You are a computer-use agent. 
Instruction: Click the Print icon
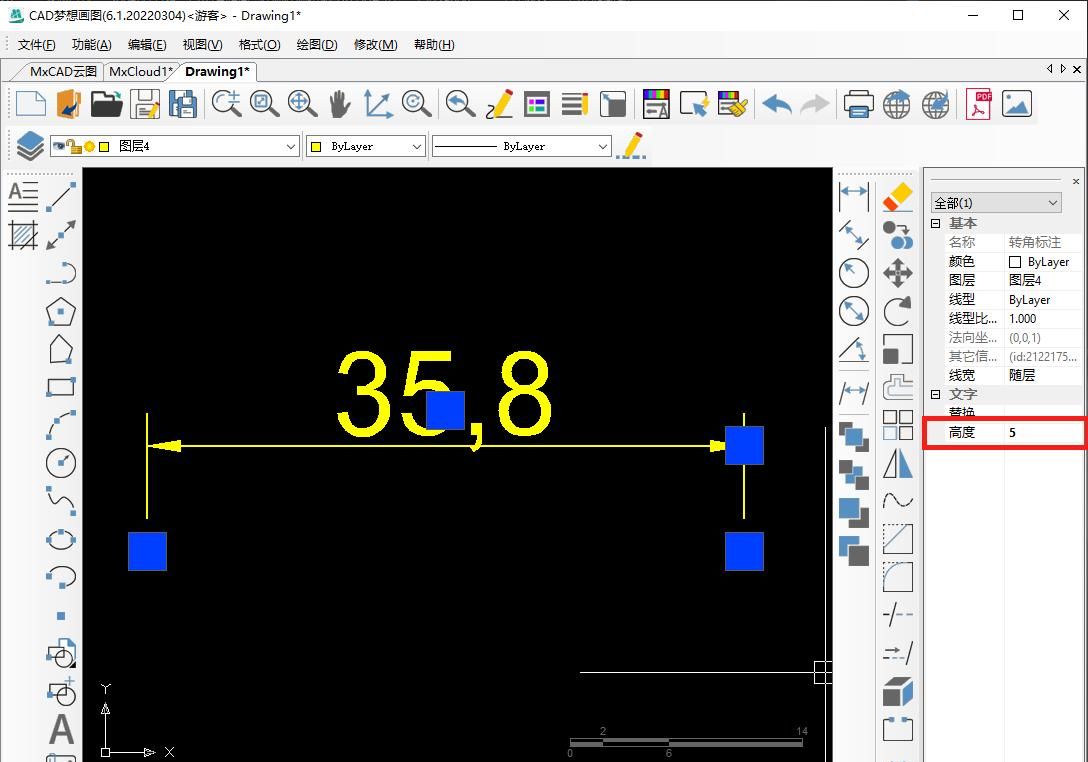(x=858, y=104)
